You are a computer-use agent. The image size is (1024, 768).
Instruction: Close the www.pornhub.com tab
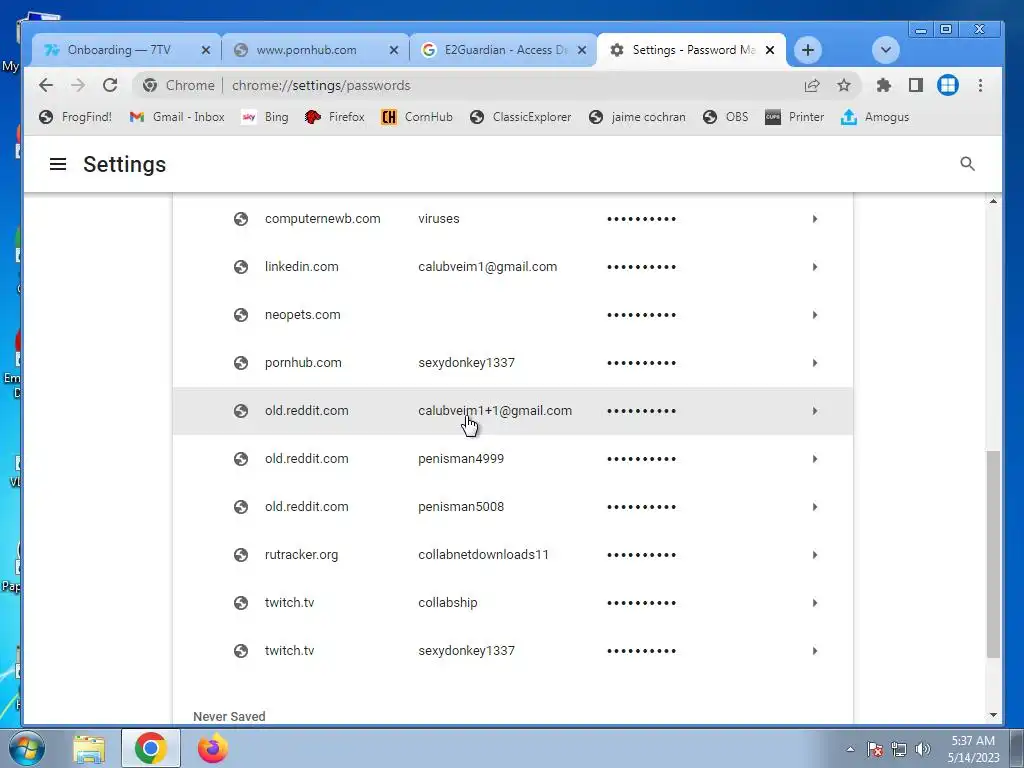point(394,50)
